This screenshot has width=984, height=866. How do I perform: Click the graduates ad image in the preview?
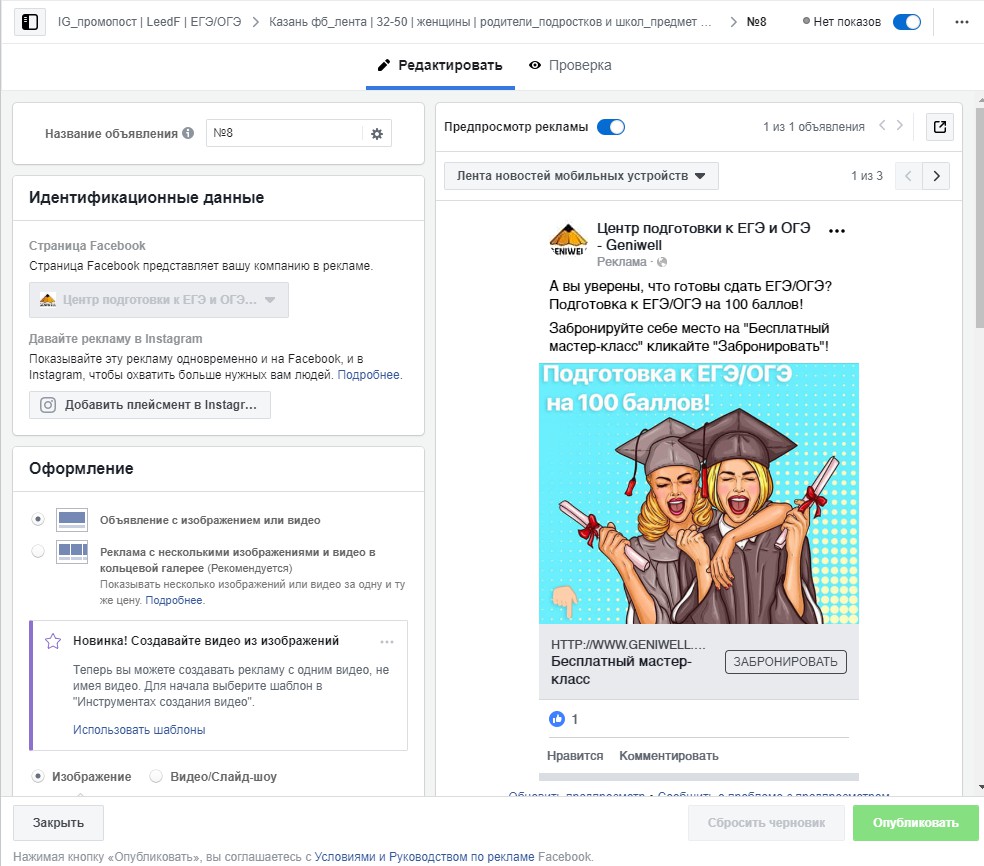point(698,493)
